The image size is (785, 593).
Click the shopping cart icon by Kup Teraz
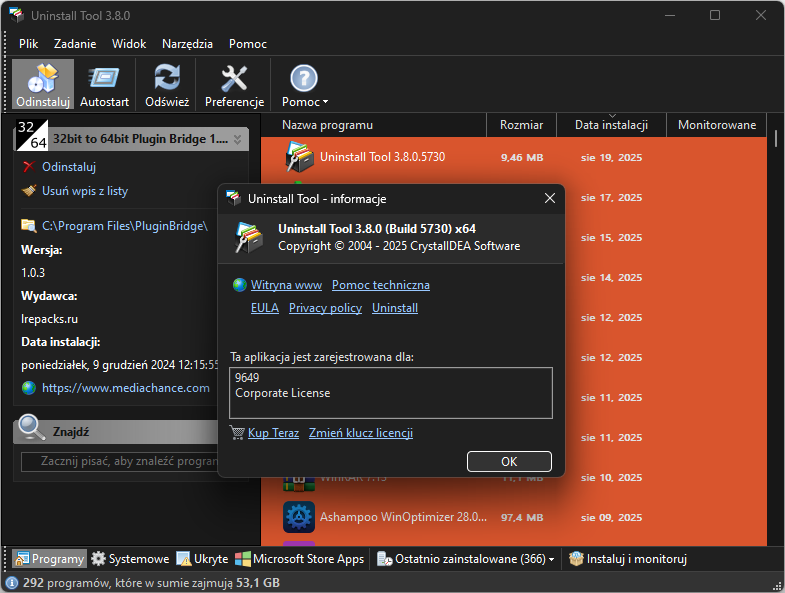(237, 432)
